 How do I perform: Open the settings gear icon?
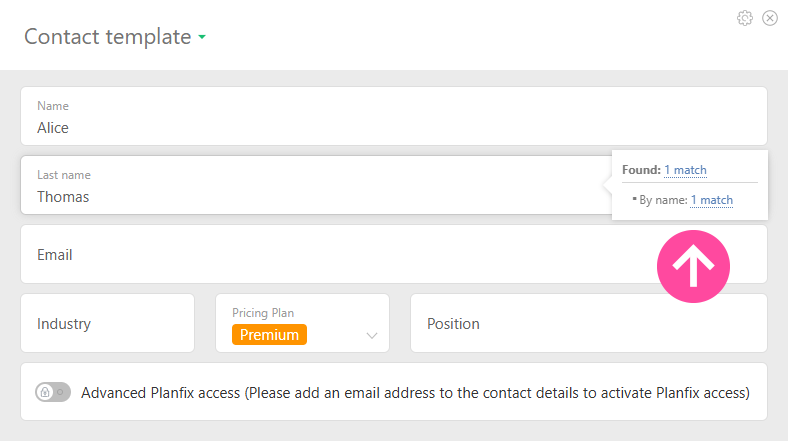click(x=744, y=18)
